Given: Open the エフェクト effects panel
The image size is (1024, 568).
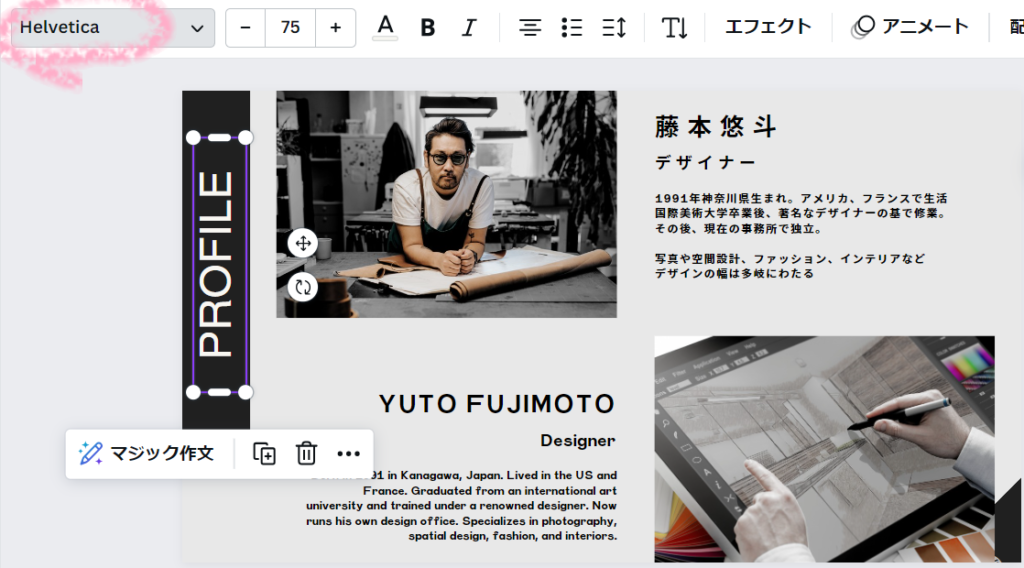Looking at the screenshot, I should pyautogui.click(x=768, y=27).
